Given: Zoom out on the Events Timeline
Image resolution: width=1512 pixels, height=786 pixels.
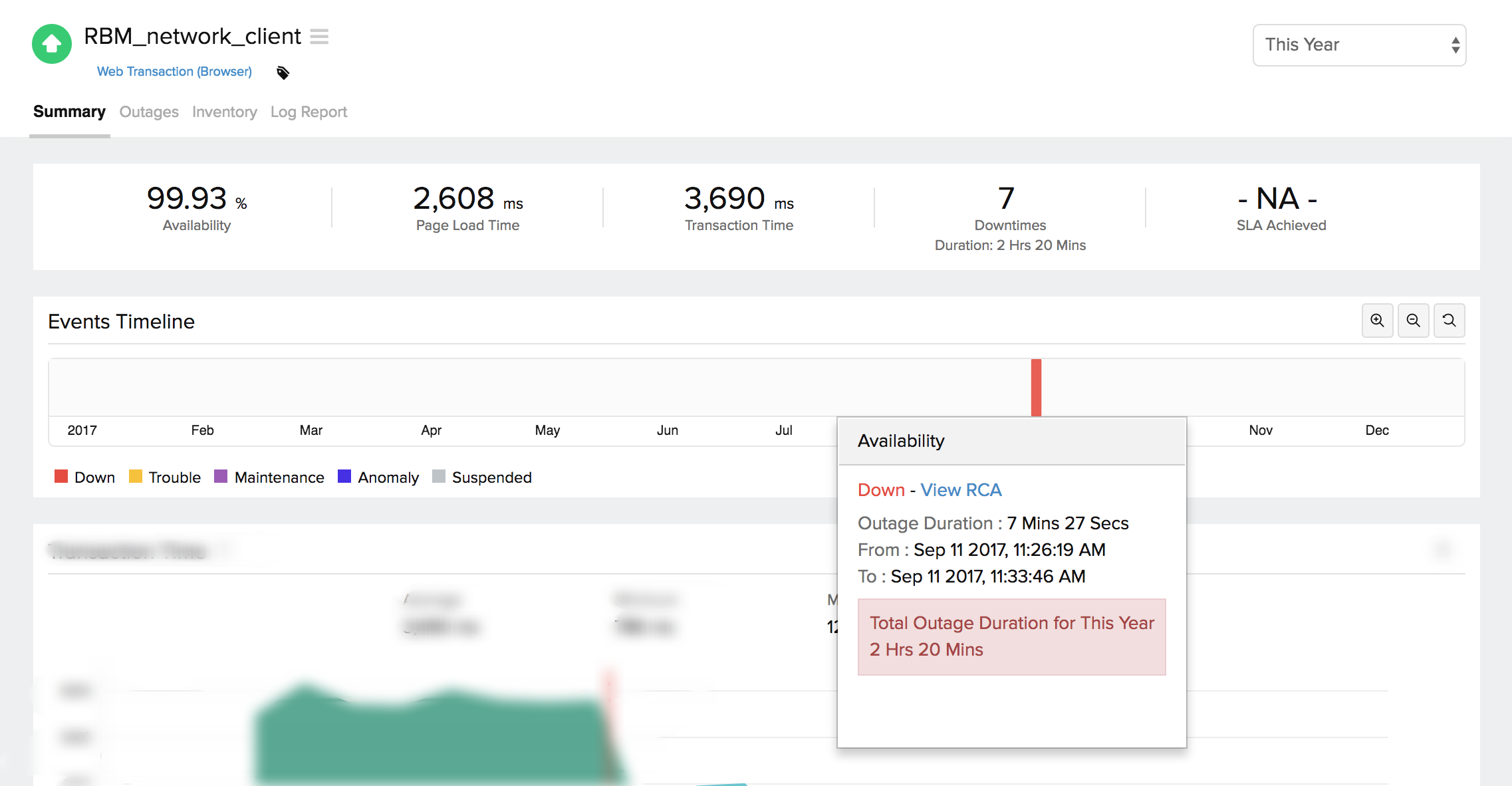Looking at the screenshot, I should [x=1413, y=321].
